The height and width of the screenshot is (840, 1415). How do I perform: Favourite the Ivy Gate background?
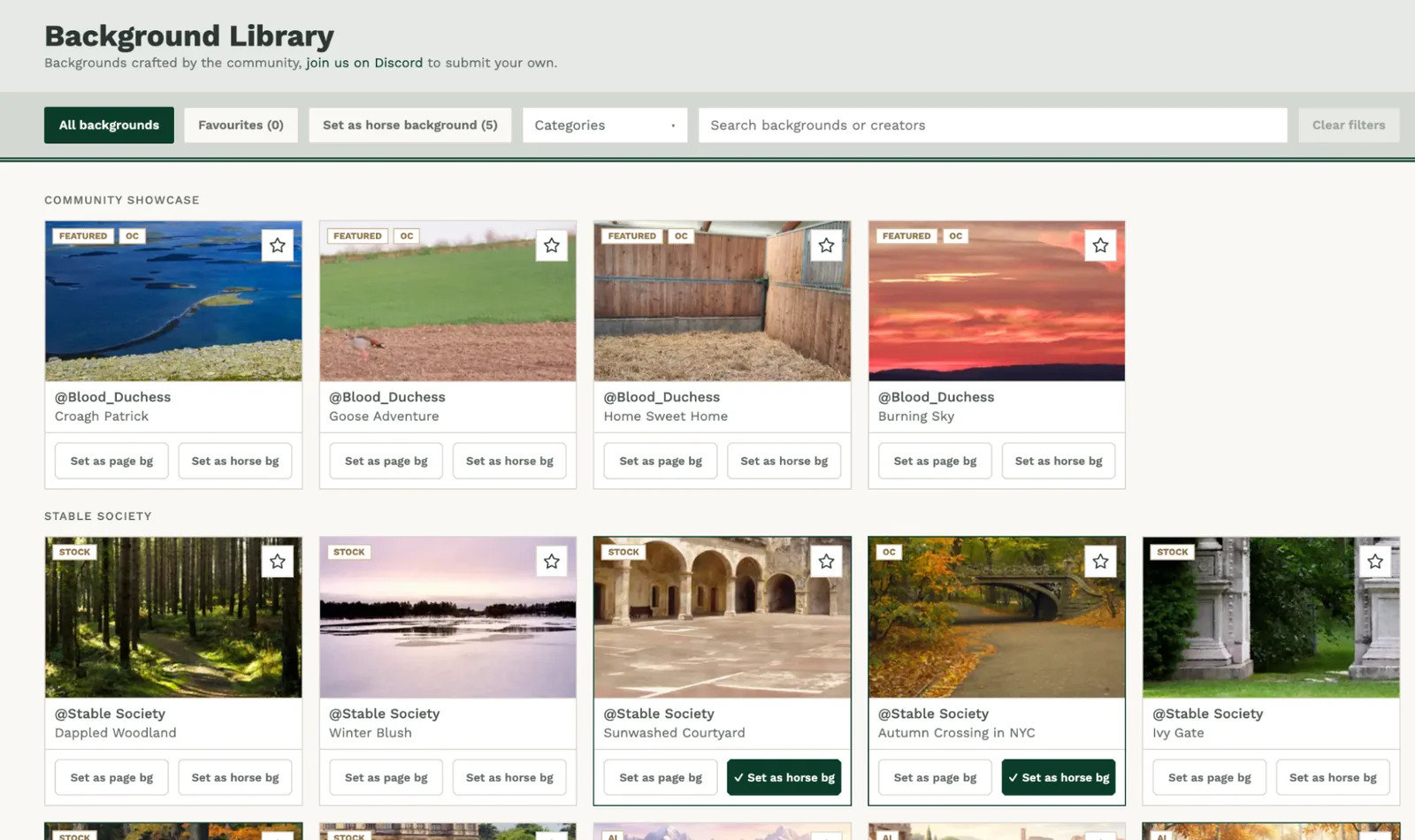click(1375, 561)
